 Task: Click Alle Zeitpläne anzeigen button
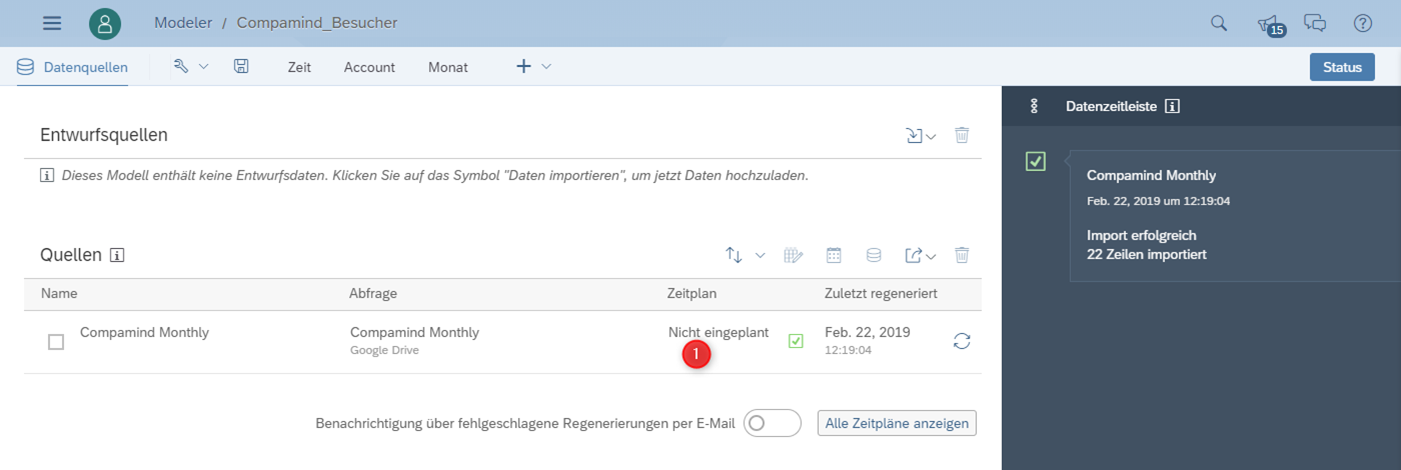[x=897, y=423]
